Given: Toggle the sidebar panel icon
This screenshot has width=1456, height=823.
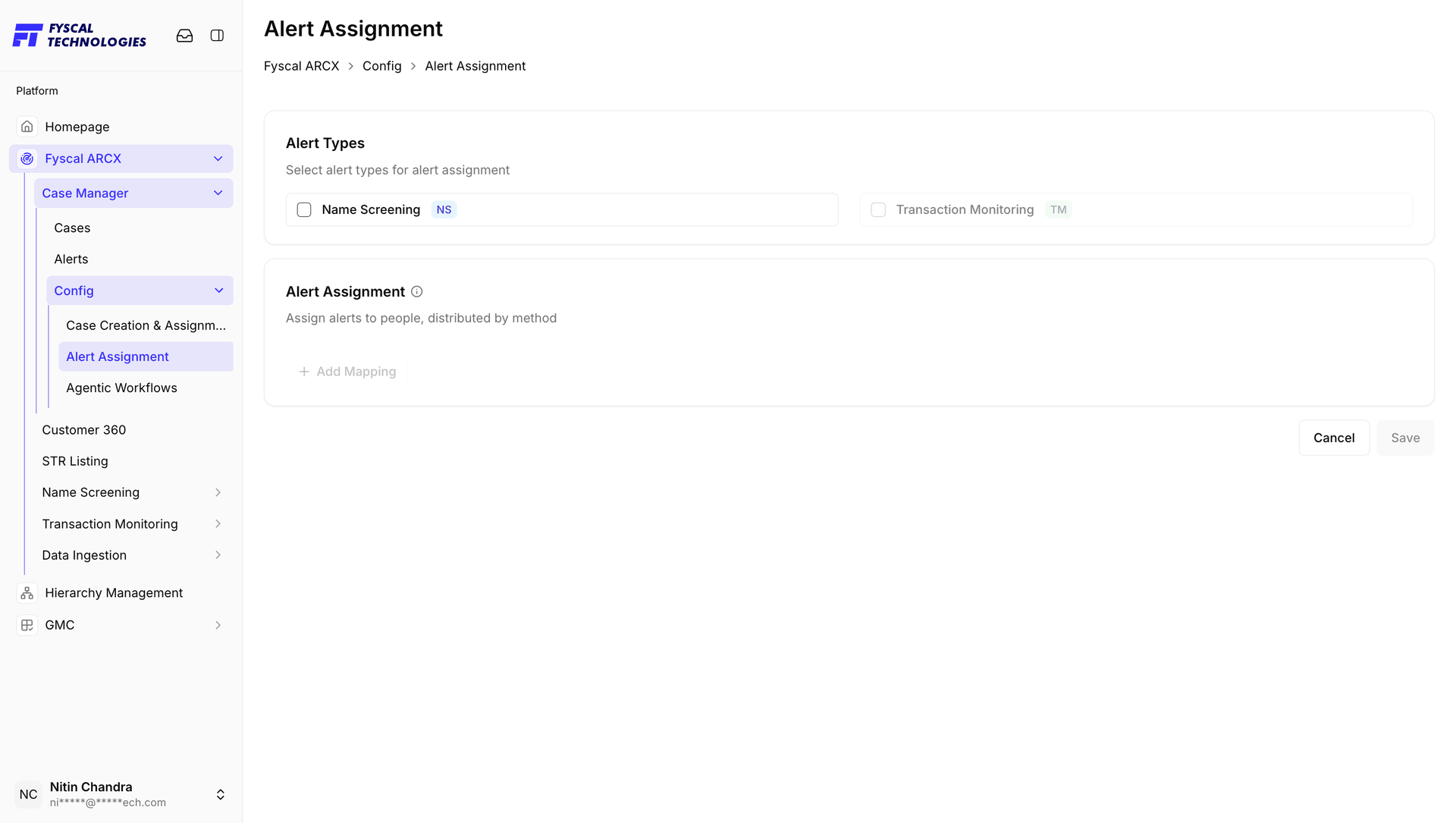Looking at the screenshot, I should [217, 36].
